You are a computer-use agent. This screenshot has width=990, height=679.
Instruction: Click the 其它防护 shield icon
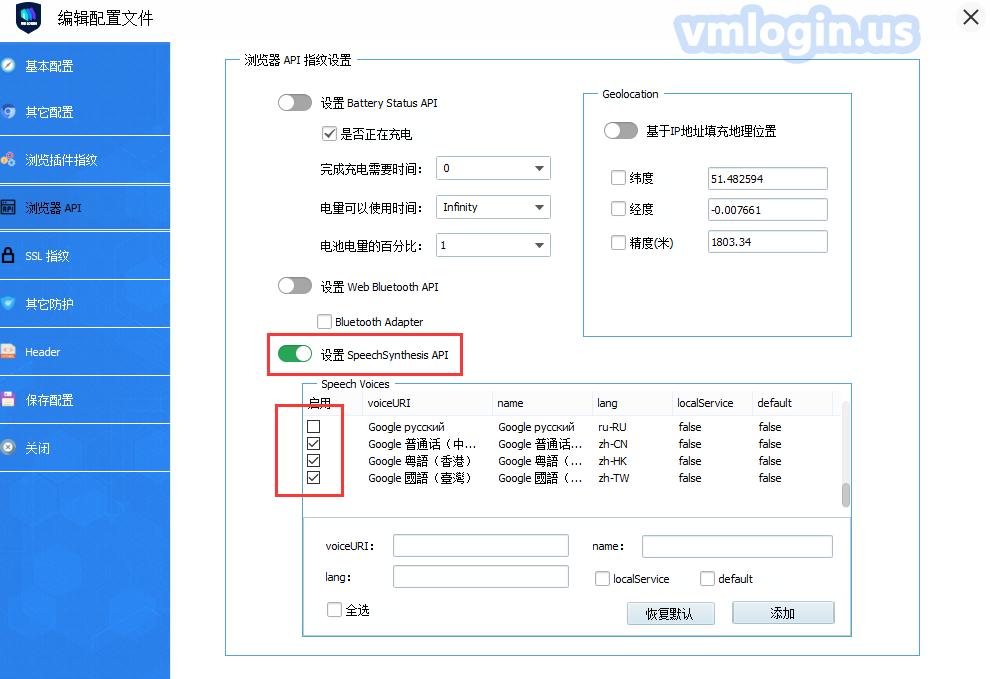[9, 303]
